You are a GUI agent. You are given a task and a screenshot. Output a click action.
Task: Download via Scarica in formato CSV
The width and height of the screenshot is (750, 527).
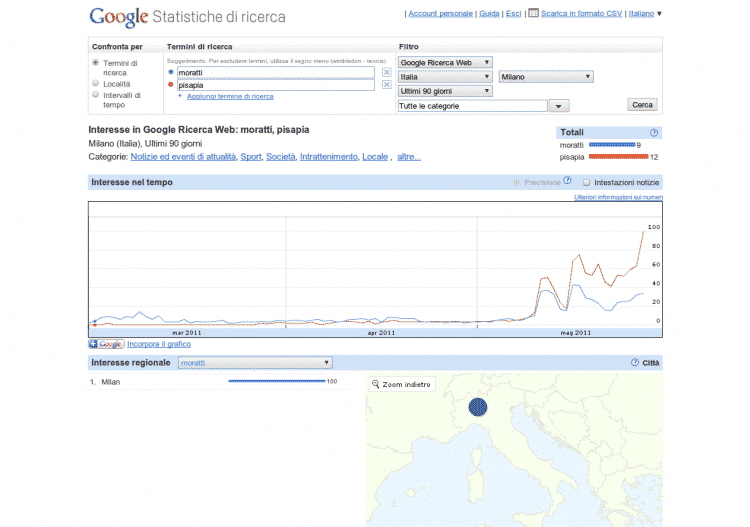[581, 13]
